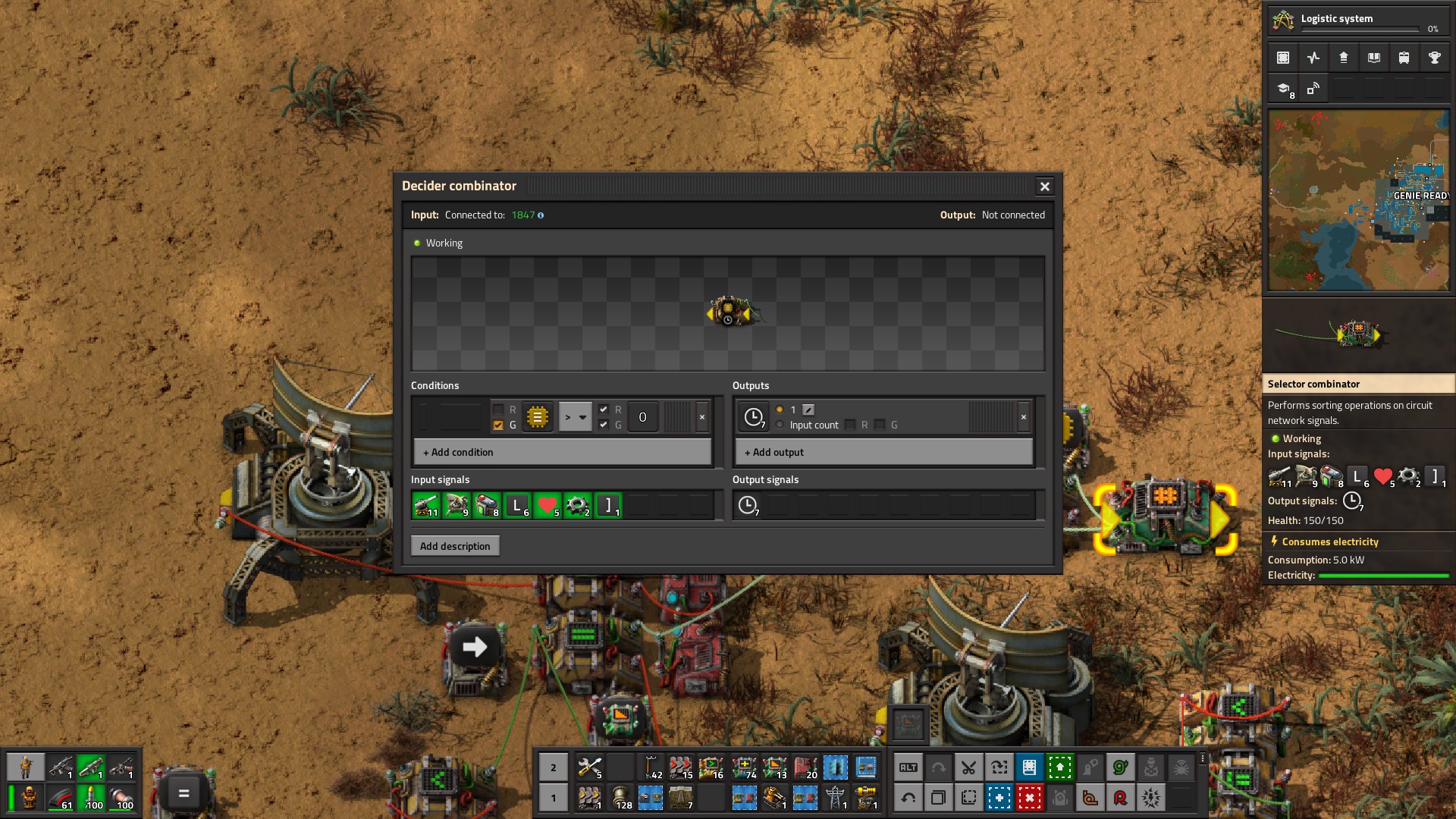
Task: Open the comparator operator dropdown
Action: coord(575,417)
